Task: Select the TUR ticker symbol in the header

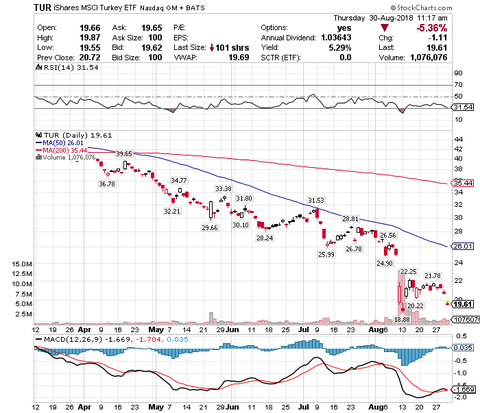Action: click(42, 8)
